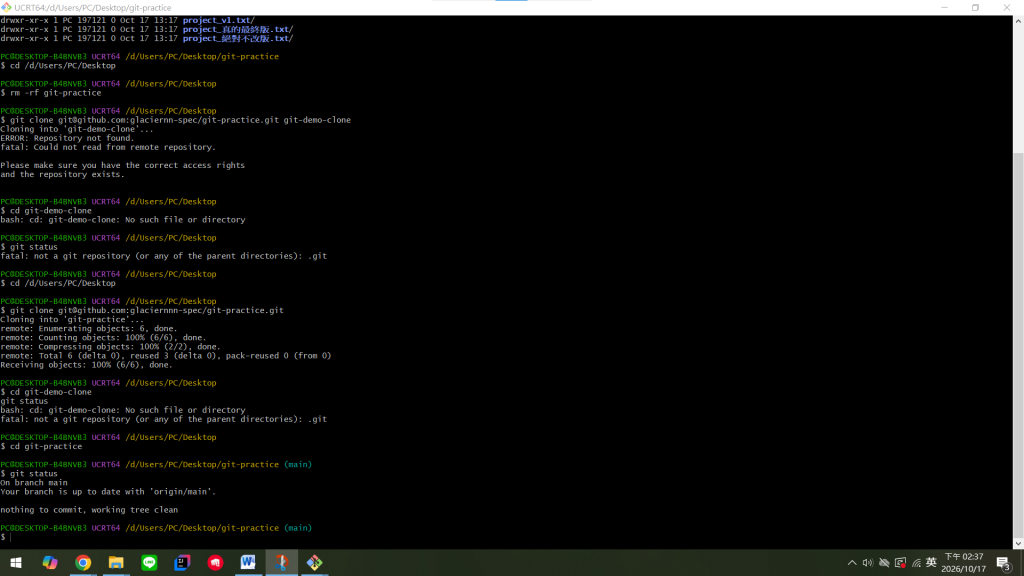Open the red round app on the taskbar
The image size is (1024, 576).
216,562
